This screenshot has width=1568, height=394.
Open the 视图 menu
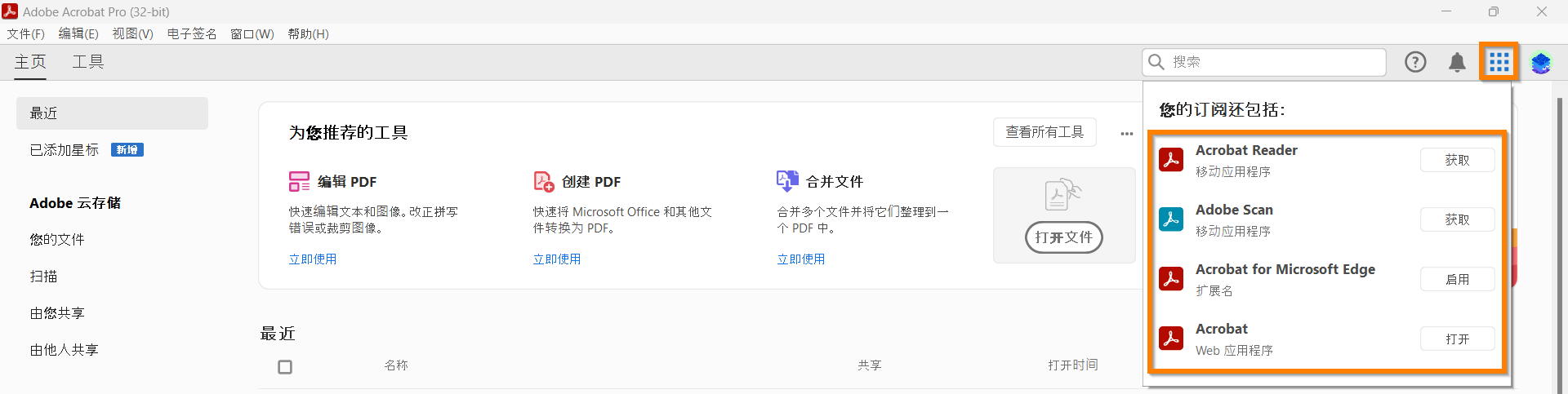click(x=132, y=33)
